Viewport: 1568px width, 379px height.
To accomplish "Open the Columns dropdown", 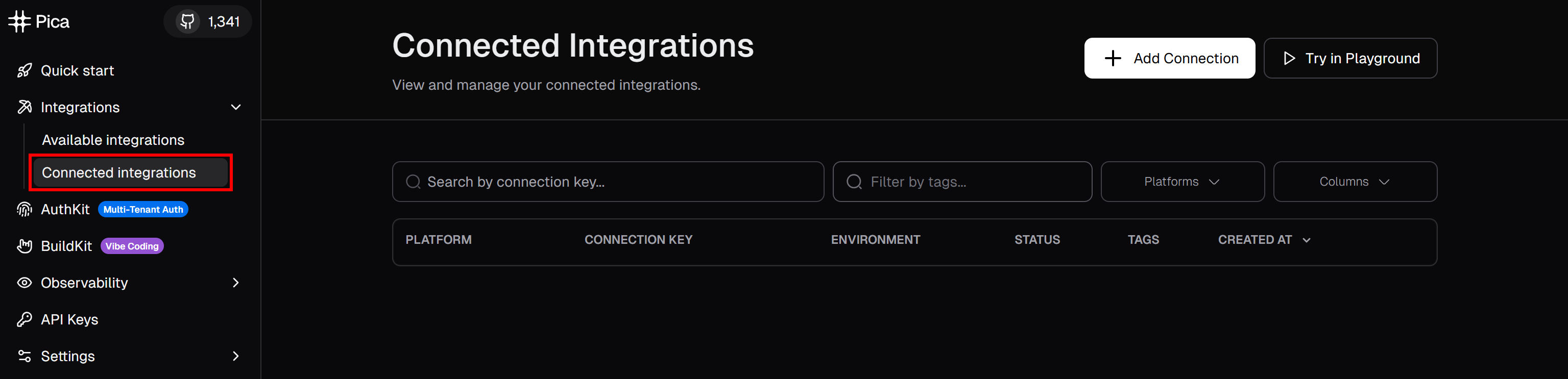I will (x=1355, y=182).
